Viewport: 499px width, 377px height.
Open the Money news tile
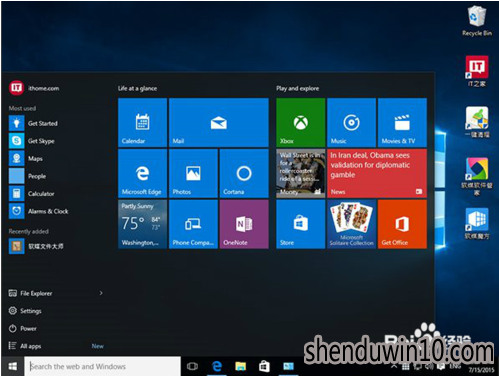[x=301, y=173]
